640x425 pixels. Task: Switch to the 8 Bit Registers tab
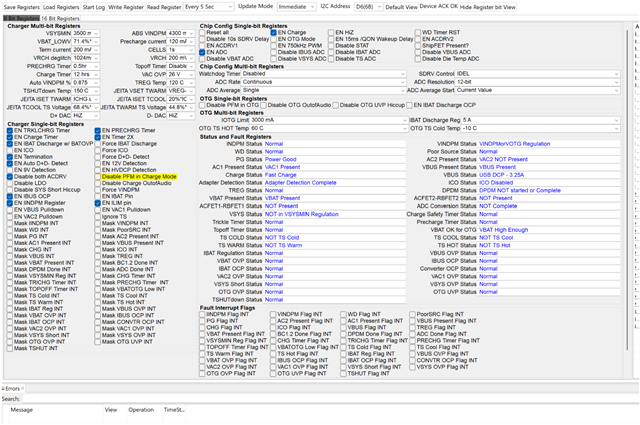pyautogui.click(x=21, y=18)
